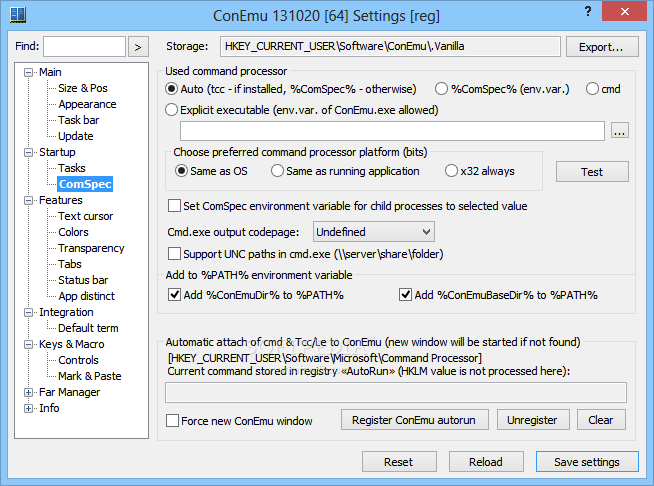Click the Test button
The width and height of the screenshot is (654, 486).
592,172
